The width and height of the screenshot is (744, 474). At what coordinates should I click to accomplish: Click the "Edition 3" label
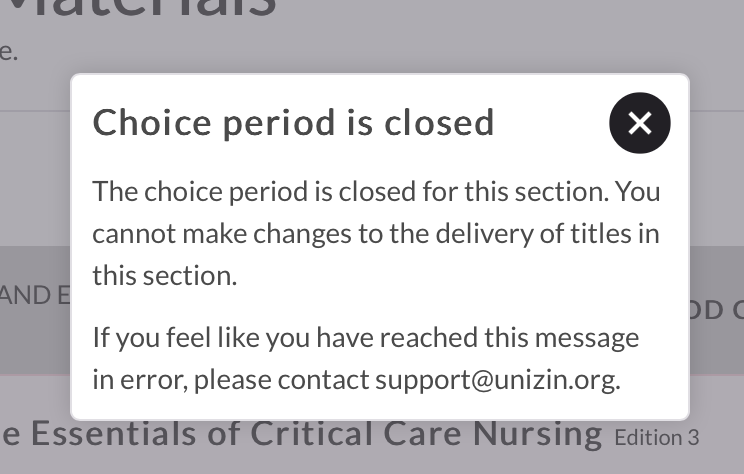coord(657,437)
